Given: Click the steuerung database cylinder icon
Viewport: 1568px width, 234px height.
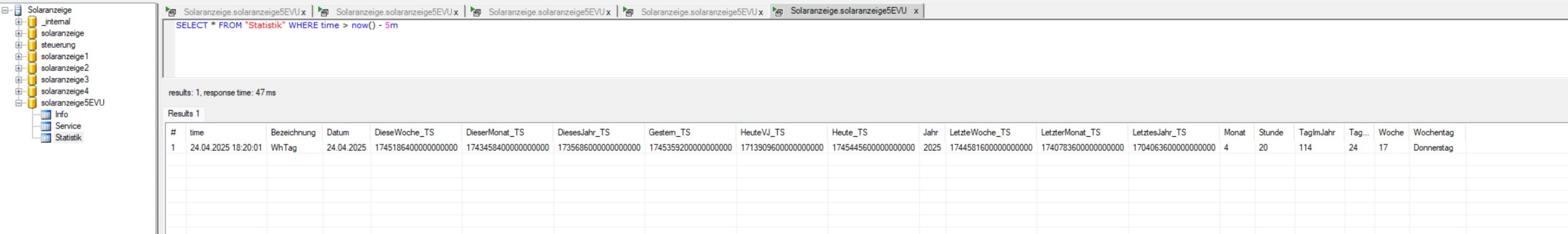Looking at the screenshot, I should [32, 45].
